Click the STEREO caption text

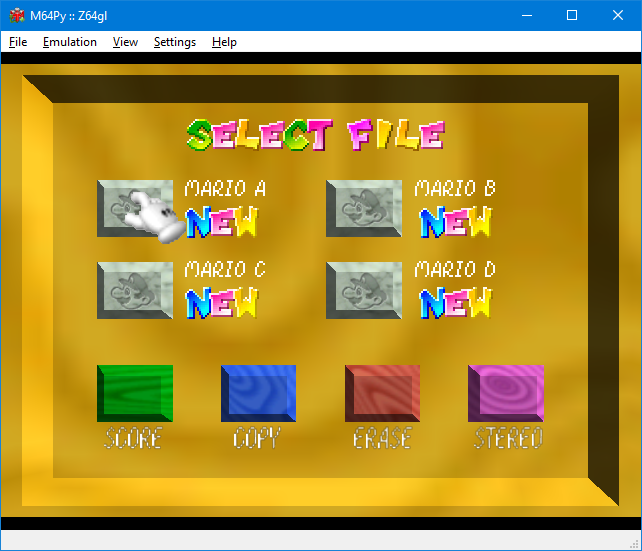coord(508,438)
